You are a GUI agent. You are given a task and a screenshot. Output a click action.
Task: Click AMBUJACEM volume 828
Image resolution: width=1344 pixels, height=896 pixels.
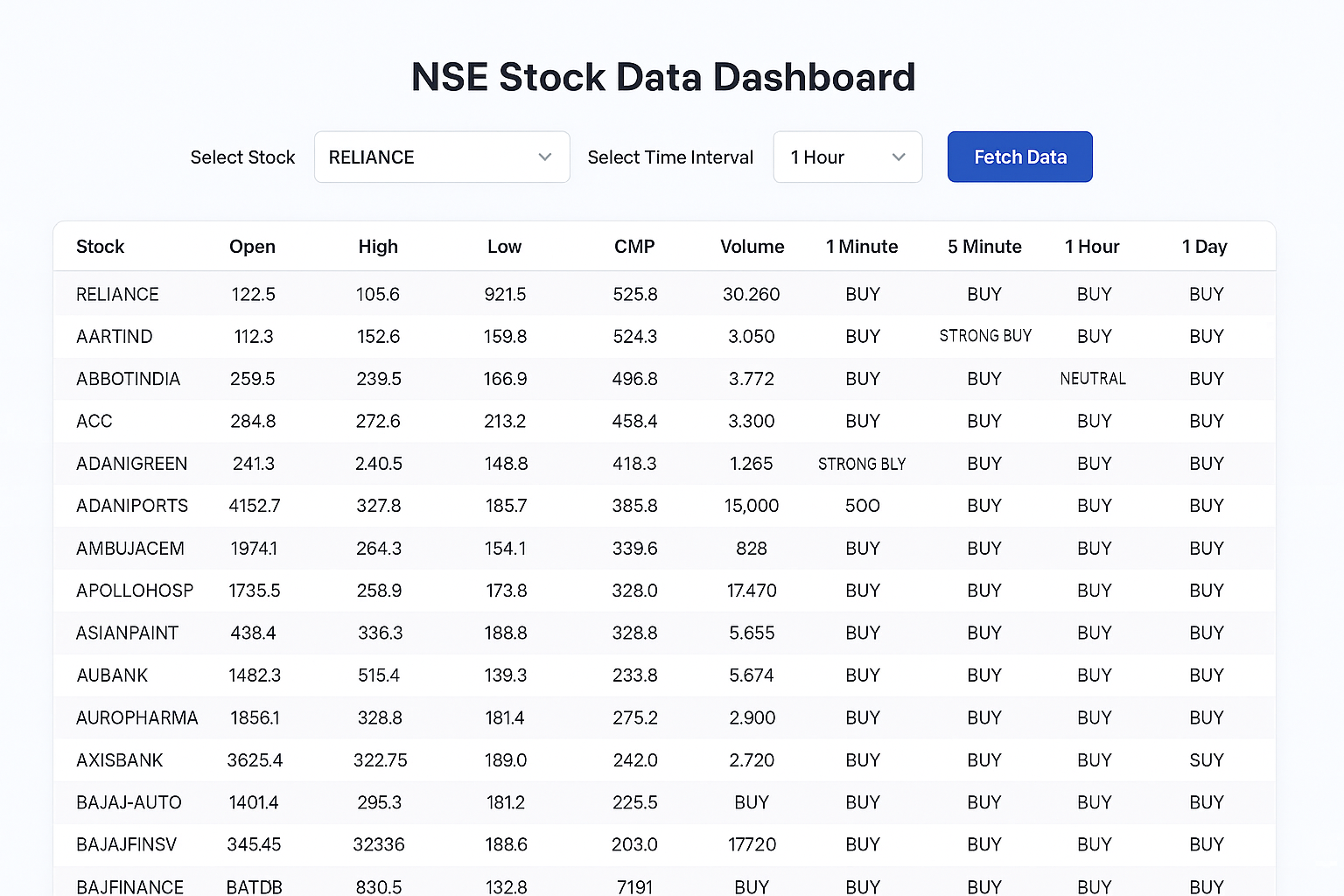pyautogui.click(x=752, y=549)
